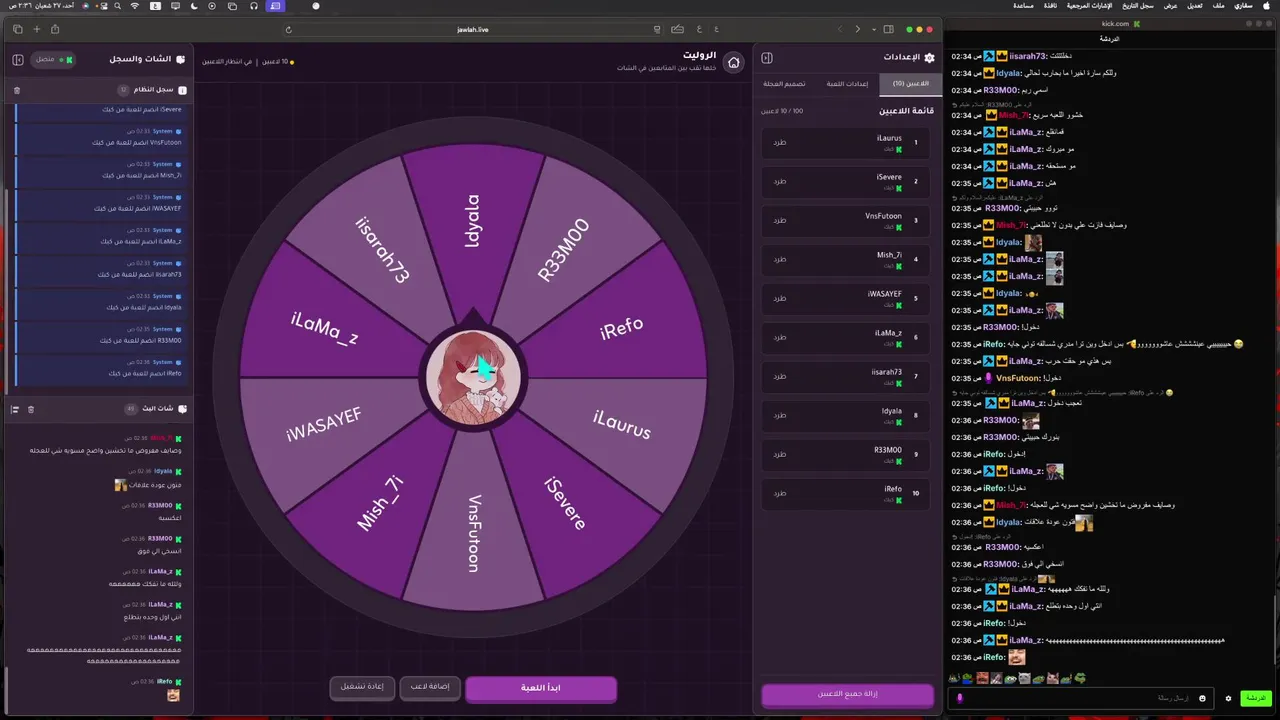Click the إعادة تشغيل button
The height and width of the screenshot is (720, 1280).
click(362, 687)
